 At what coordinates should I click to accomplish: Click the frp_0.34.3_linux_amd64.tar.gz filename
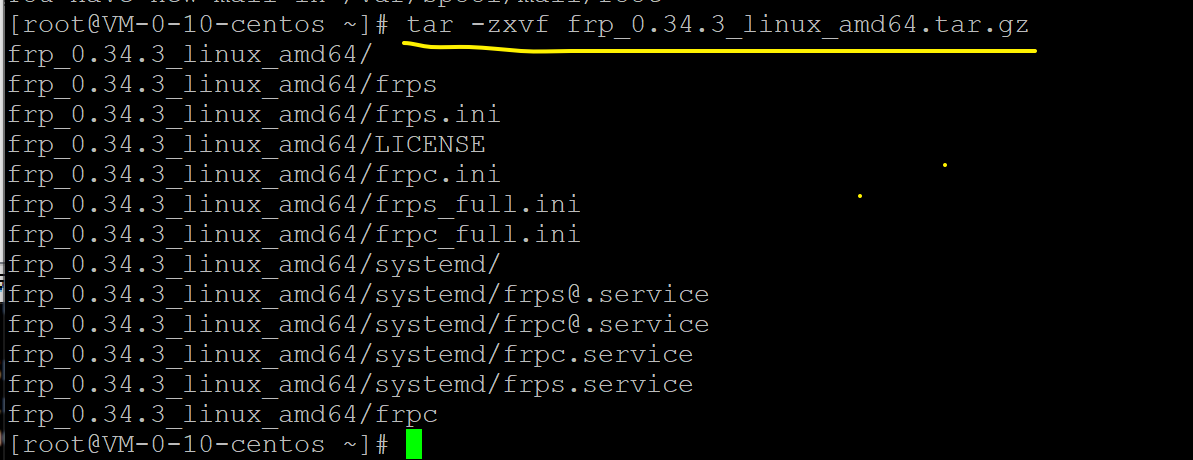coord(798,25)
